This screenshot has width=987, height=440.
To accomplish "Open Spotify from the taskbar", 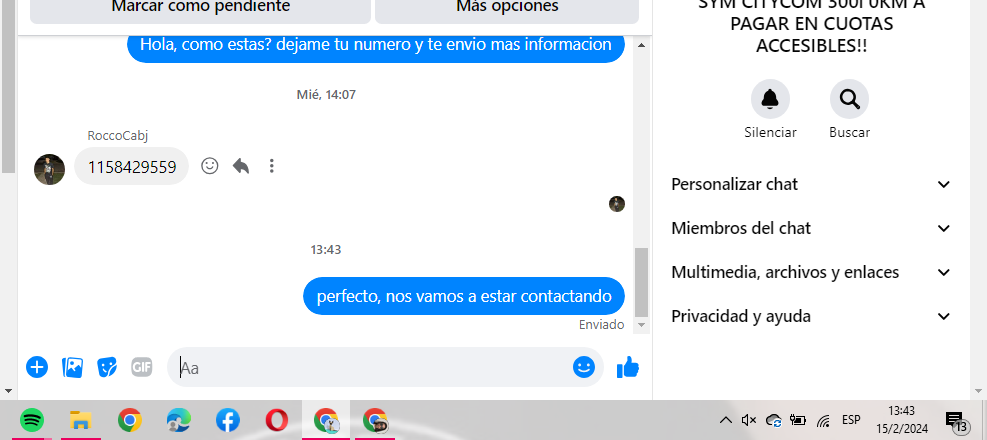I will [x=31, y=420].
